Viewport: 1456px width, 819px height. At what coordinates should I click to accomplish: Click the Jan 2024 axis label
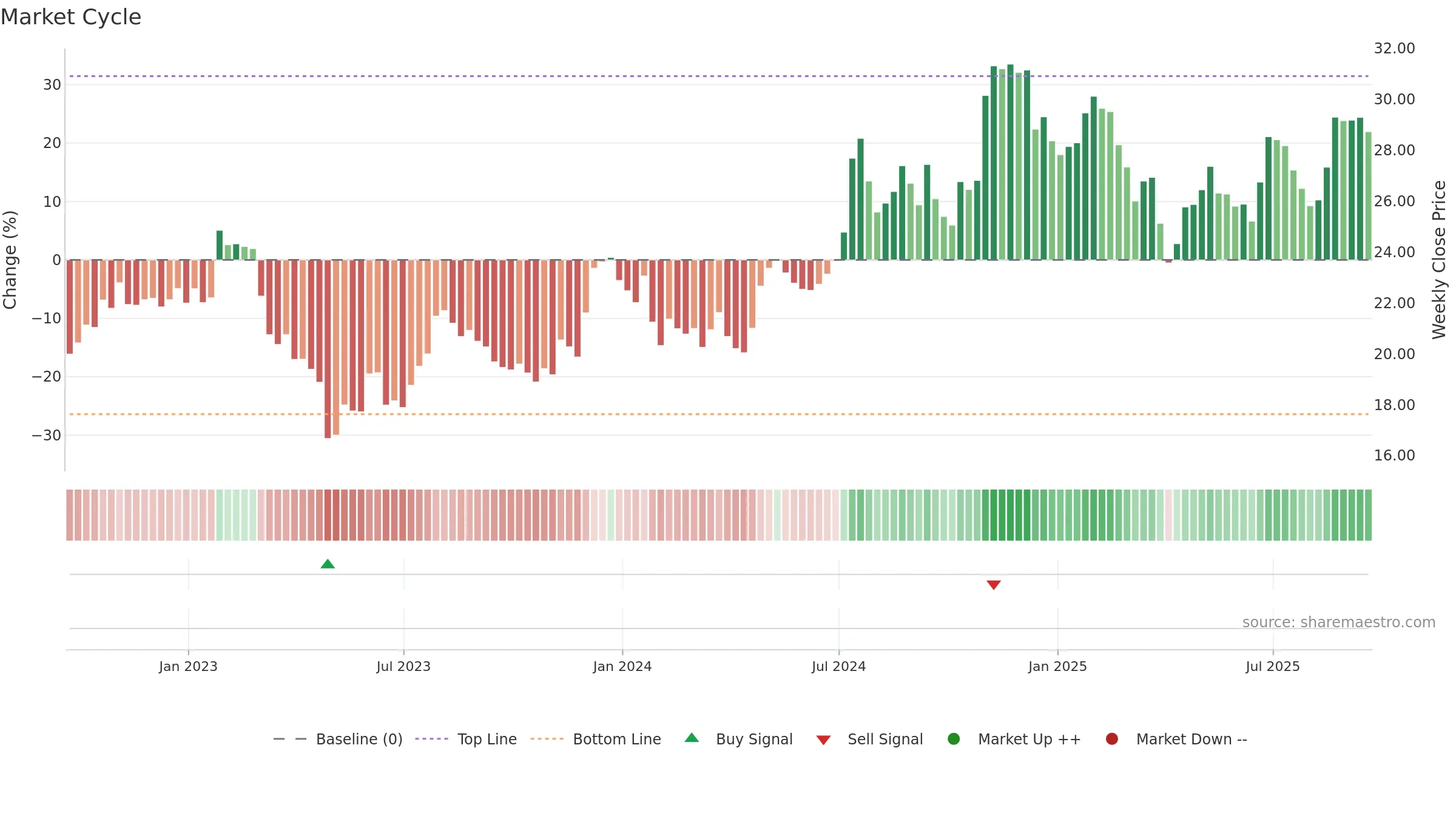click(x=622, y=666)
